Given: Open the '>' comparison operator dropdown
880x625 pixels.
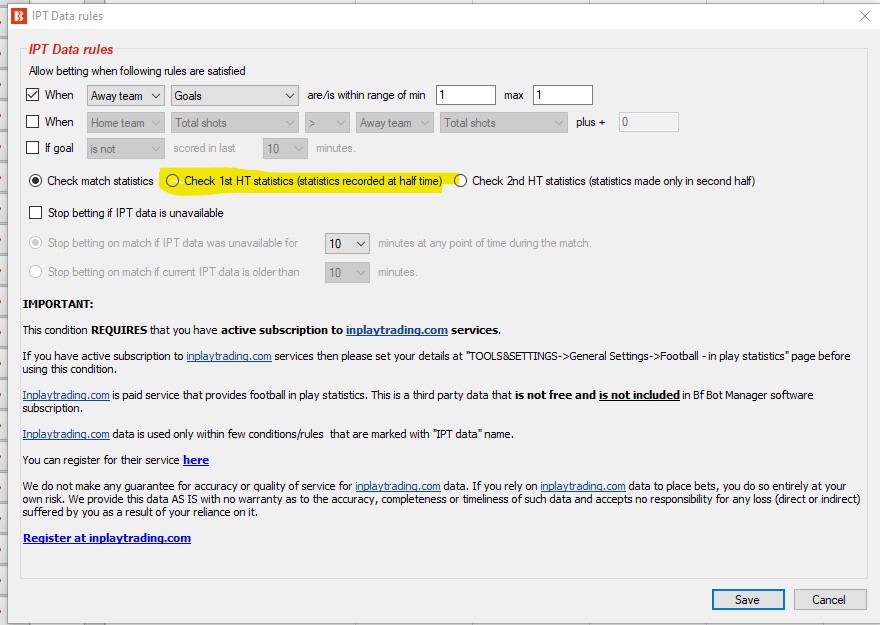Looking at the screenshot, I should pyautogui.click(x=327, y=122).
